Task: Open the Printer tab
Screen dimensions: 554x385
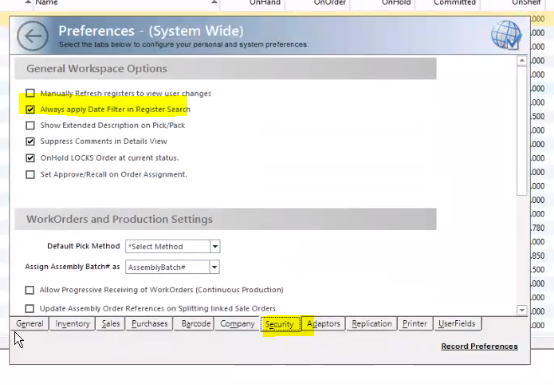Action: [415, 324]
